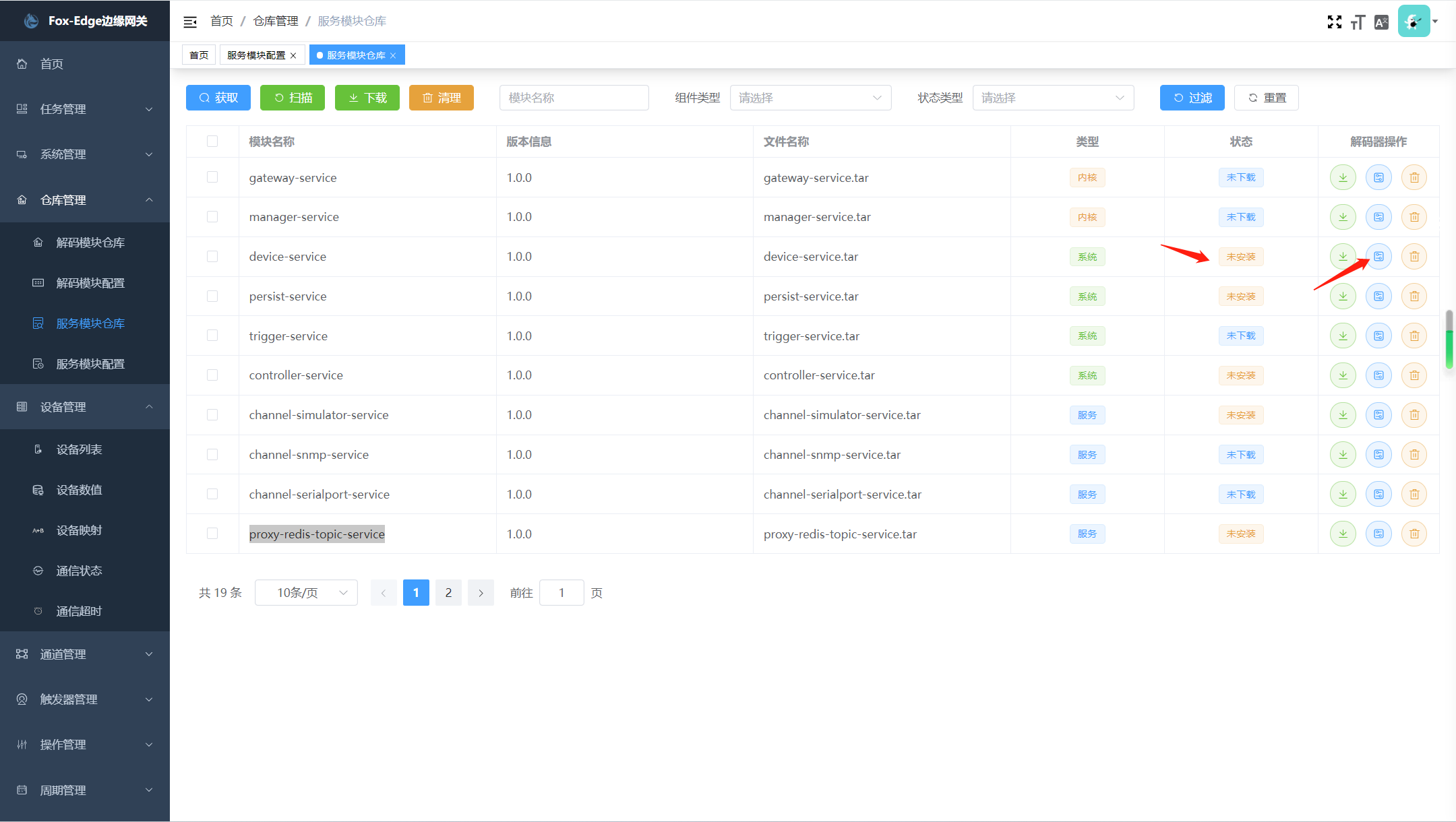This screenshot has width=1456, height=822.
Task: Click the green 下载 button
Action: 367,98
